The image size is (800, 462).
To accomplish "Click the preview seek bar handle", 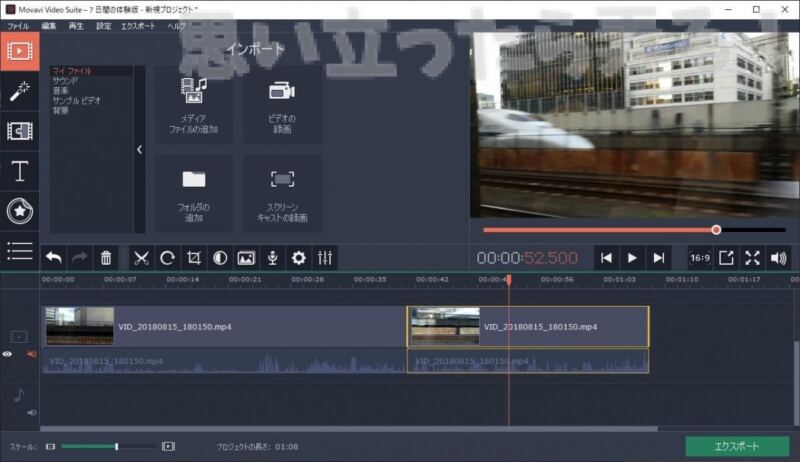I will click(x=716, y=230).
